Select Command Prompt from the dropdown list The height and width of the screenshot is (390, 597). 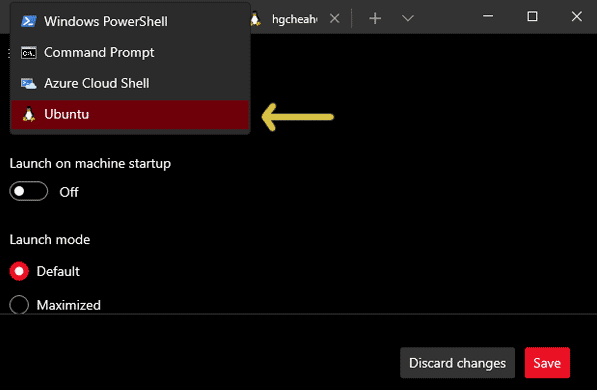click(x=130, y=53)
